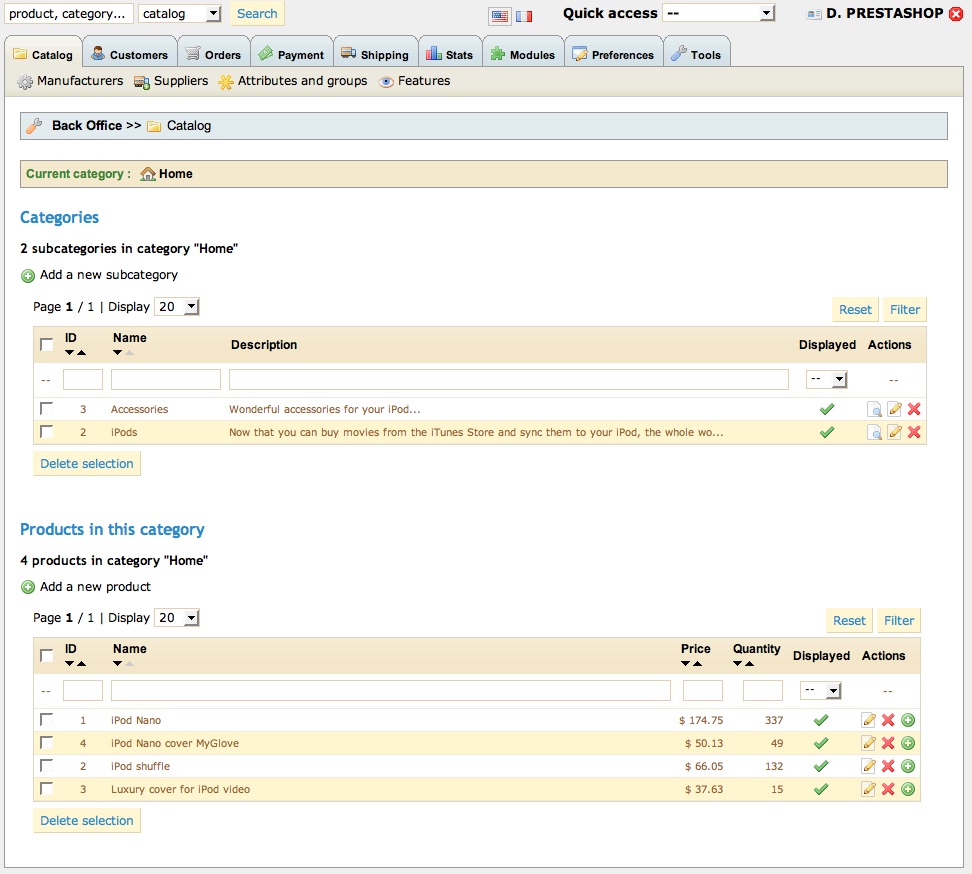
Task: Open the Displayed filter dropdown in Categories table
Action: click(827, 380)
